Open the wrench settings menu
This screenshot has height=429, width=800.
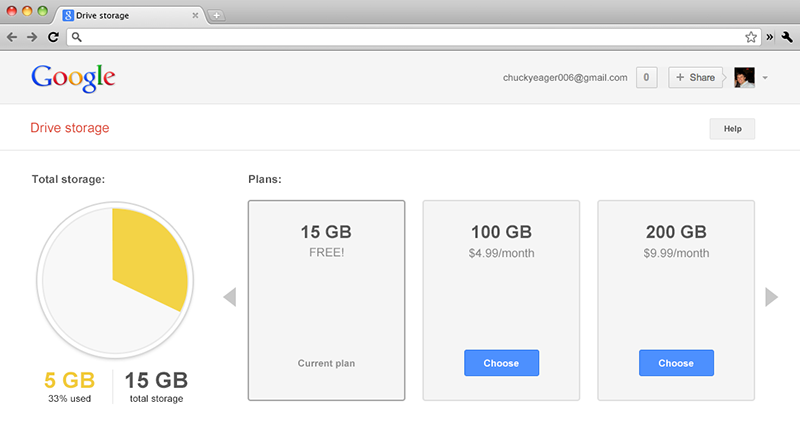coord(786,37)
